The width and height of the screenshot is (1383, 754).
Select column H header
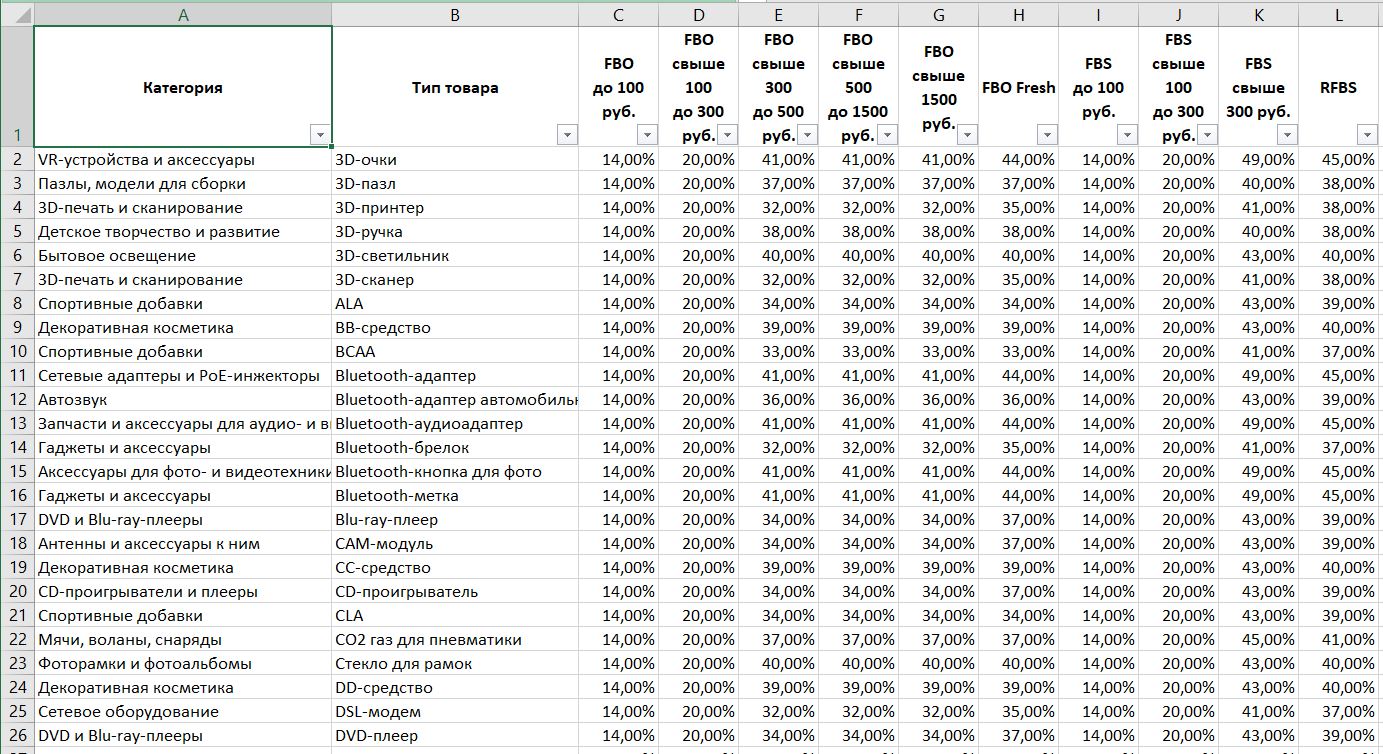1018,14
